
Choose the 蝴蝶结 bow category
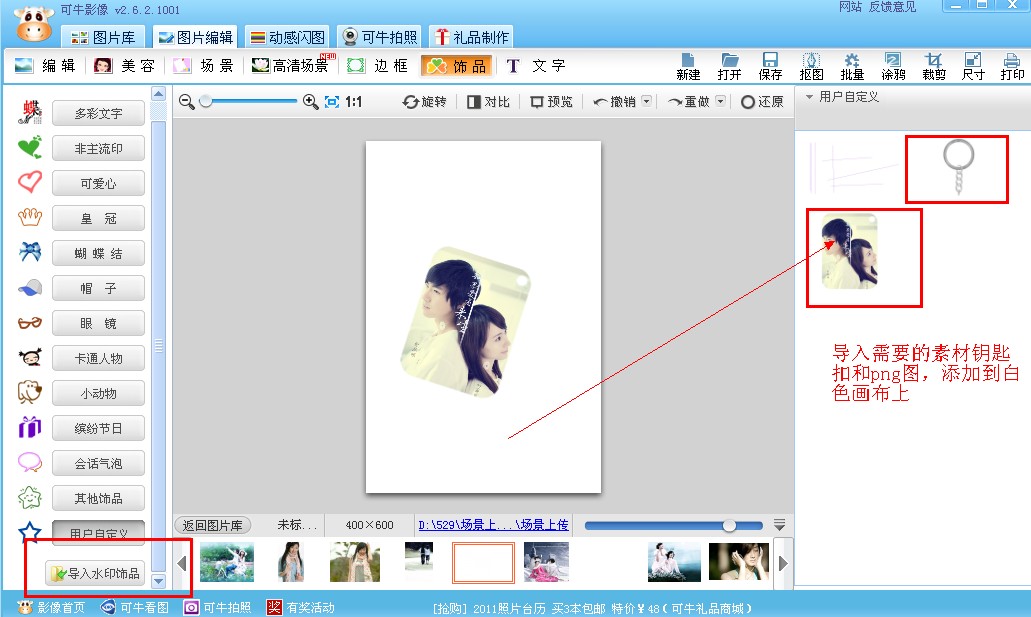tap(99, 253)
